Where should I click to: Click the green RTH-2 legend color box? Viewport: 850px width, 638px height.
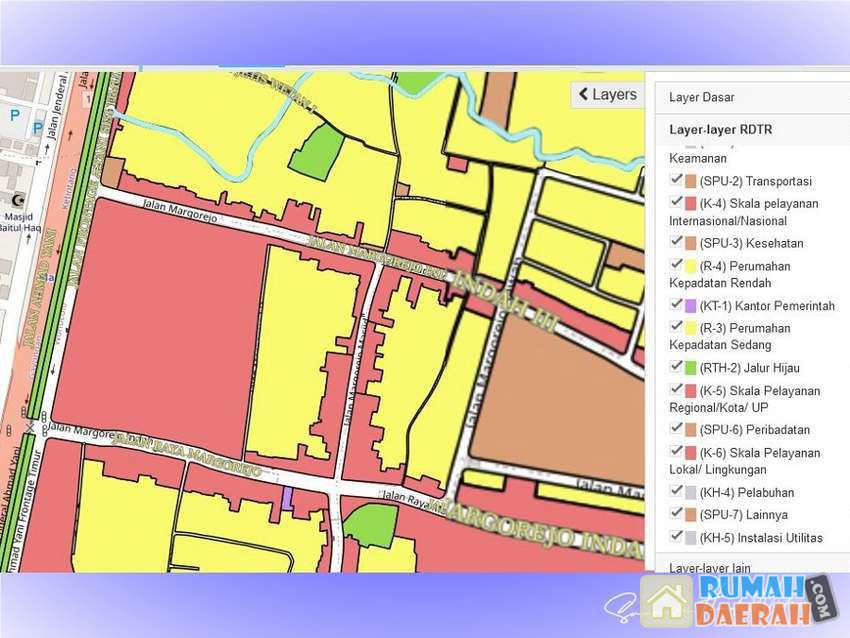tap(690, 368)
